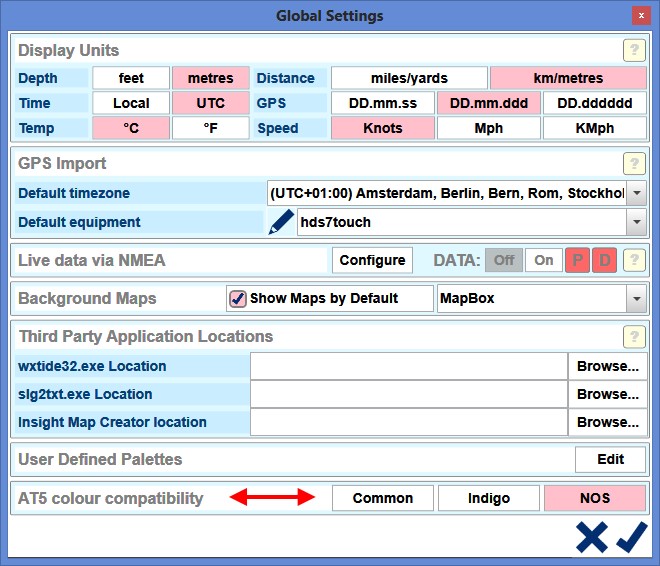The image size is (660, 566).
Task: Browse for the wxtide32.exe location
Action: tap(607, 366)
